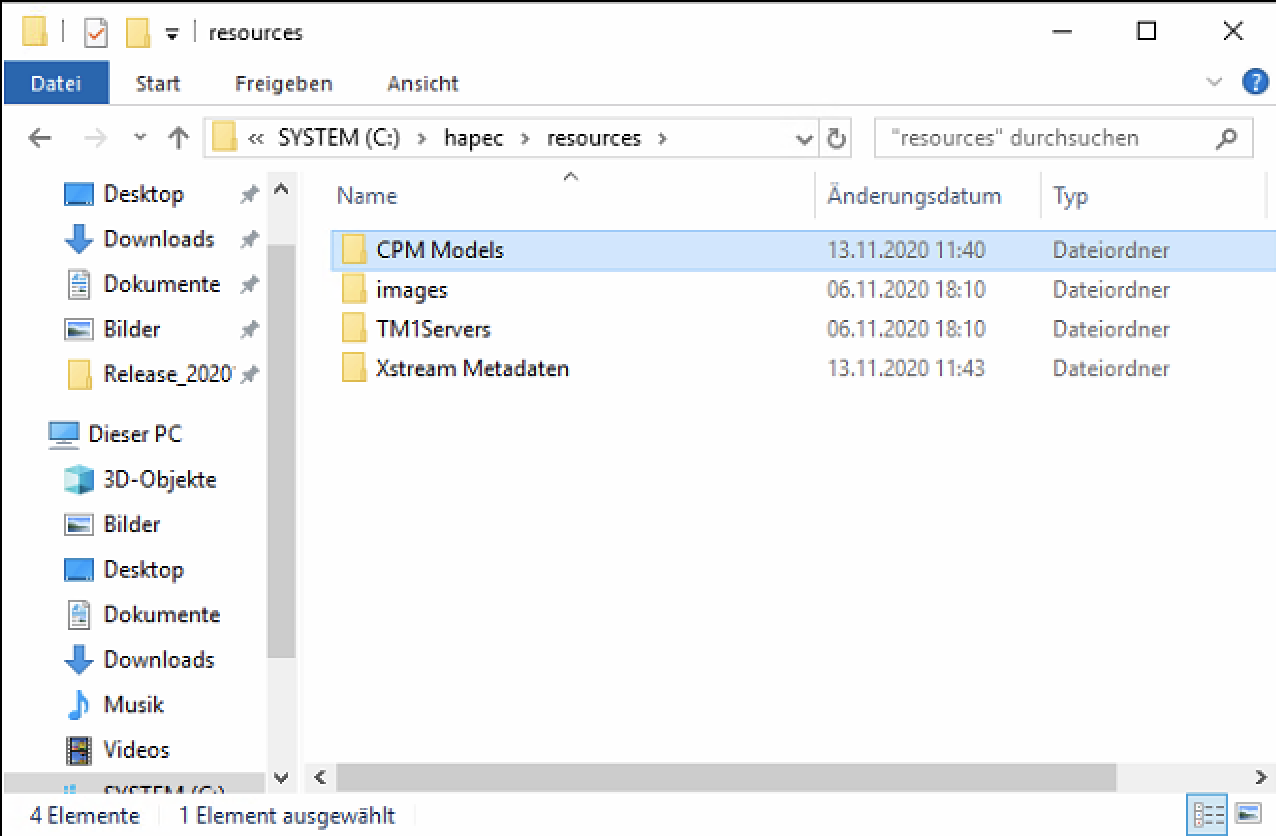The width and height of the screenshot is (1276, 836).
Task: Select Dieser PC in navigation pane
Action: pyautogui.click(x=134, y=434)
